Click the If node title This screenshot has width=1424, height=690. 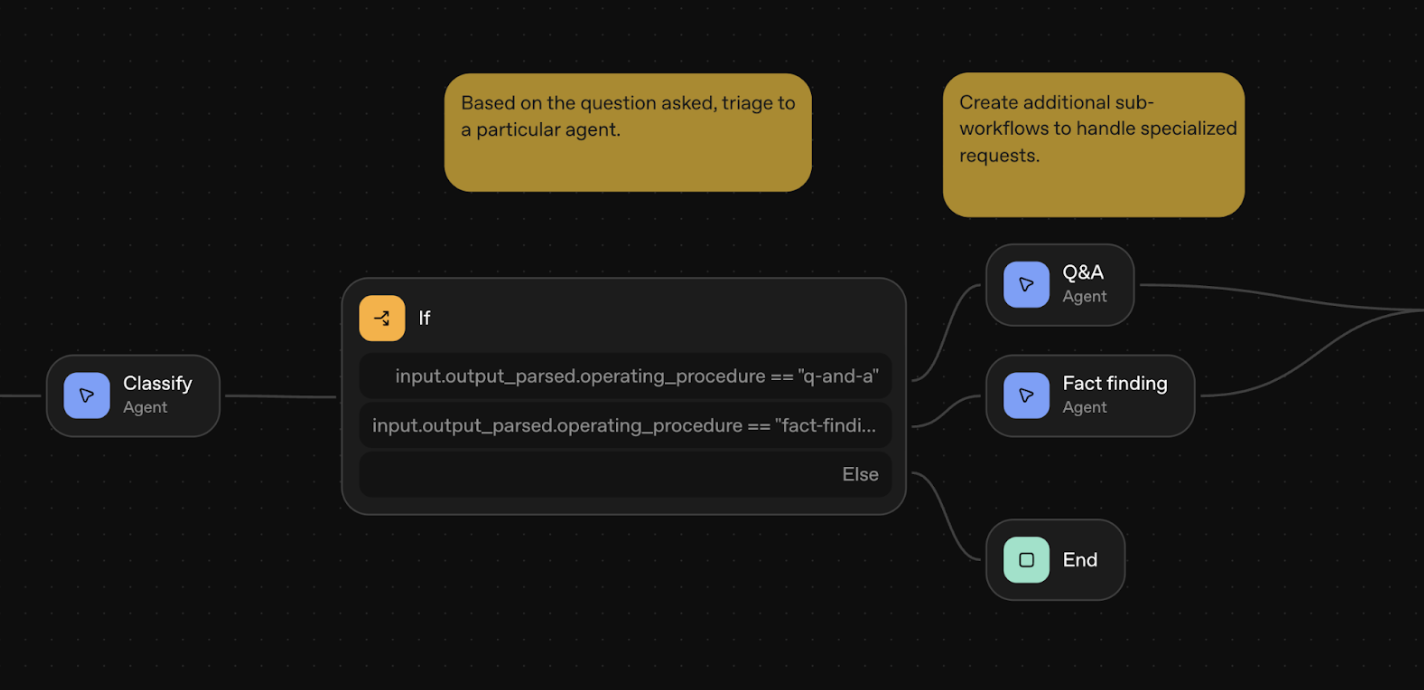(x=424, y=318)
